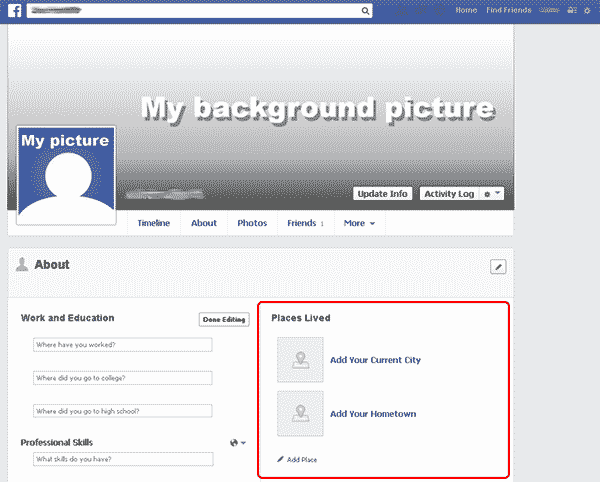The width and height of the screenshot is (600, 482).
Task: Click the 'About' section title
Action: click(52, 264)
